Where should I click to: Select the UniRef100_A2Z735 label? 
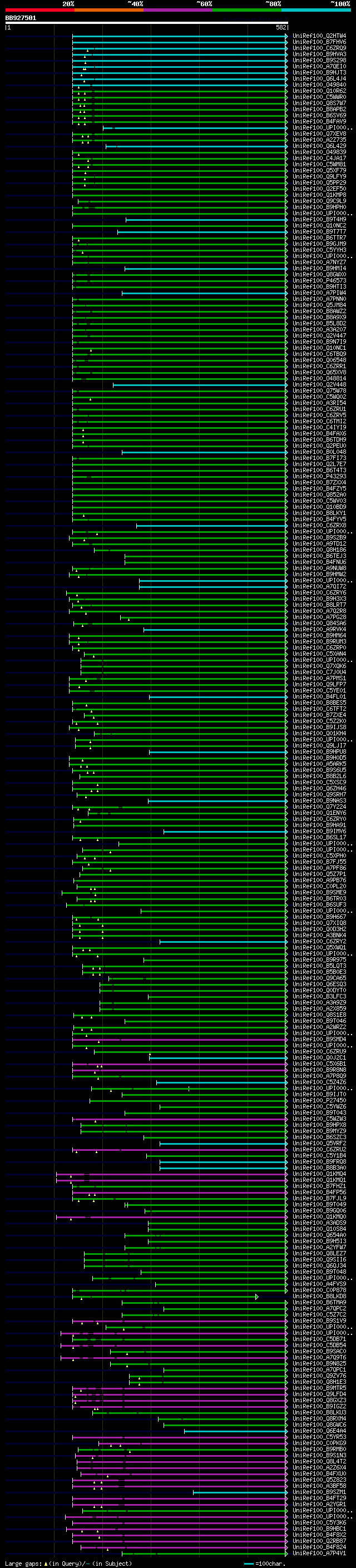point(319,140)
